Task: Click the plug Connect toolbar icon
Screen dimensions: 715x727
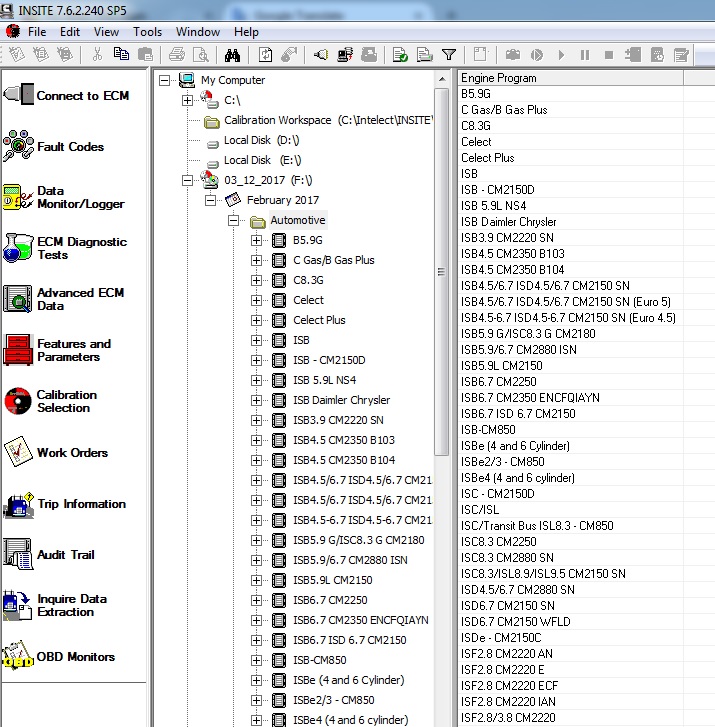Action: (x=320, y=55)
